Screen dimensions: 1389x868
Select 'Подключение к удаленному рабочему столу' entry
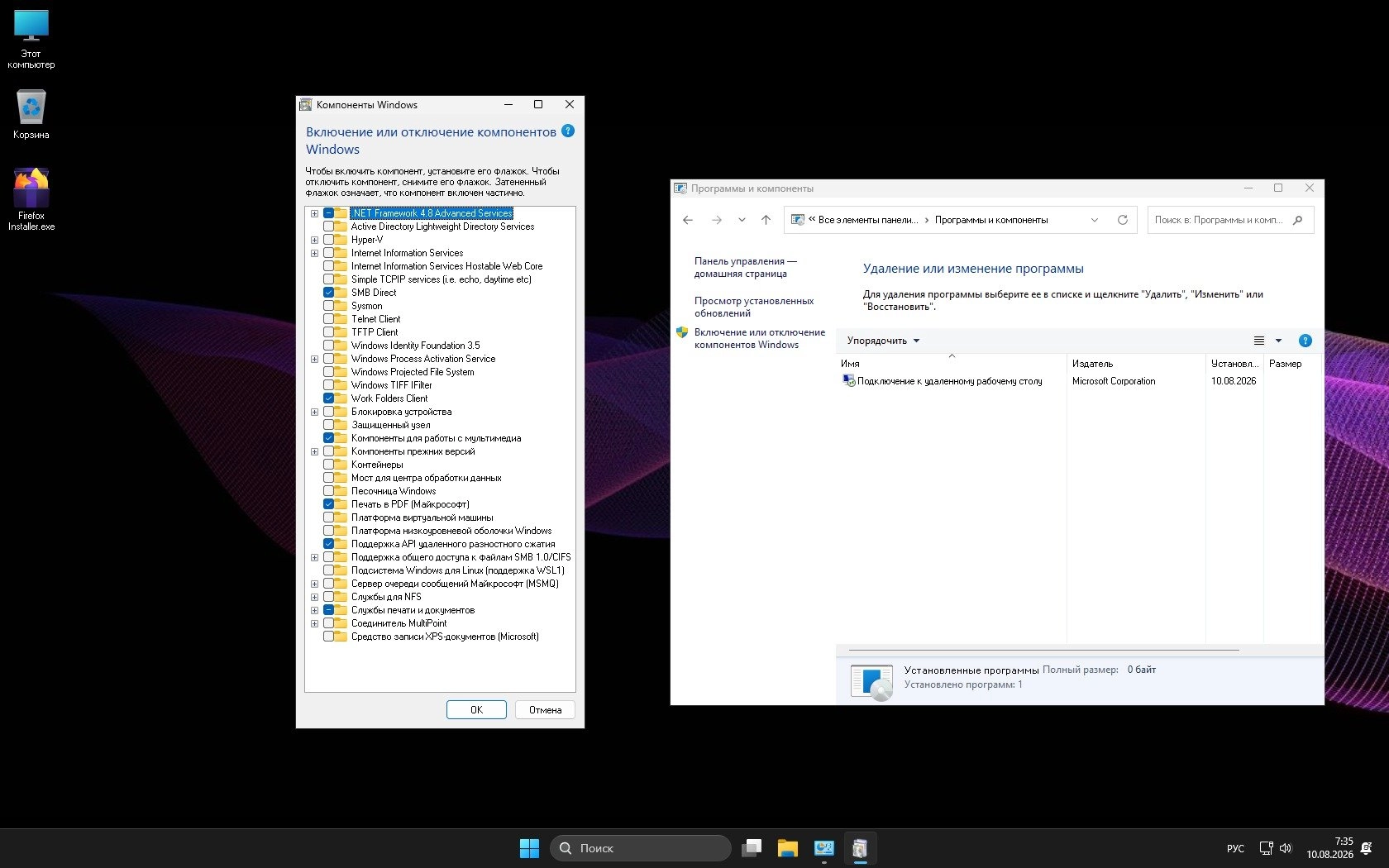(x=950, y=381)
